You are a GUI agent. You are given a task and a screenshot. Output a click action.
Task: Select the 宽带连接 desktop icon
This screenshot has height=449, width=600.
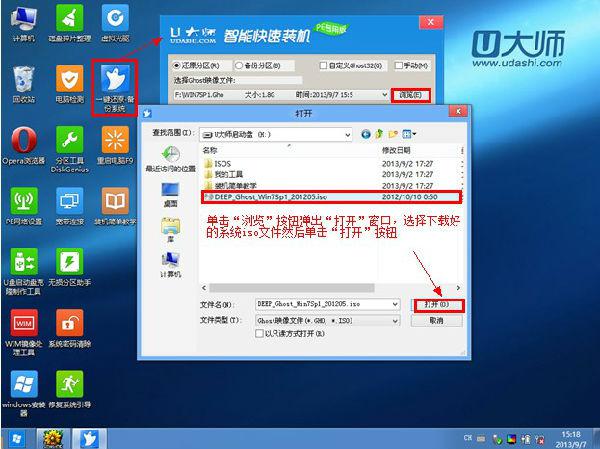[70, 206]
